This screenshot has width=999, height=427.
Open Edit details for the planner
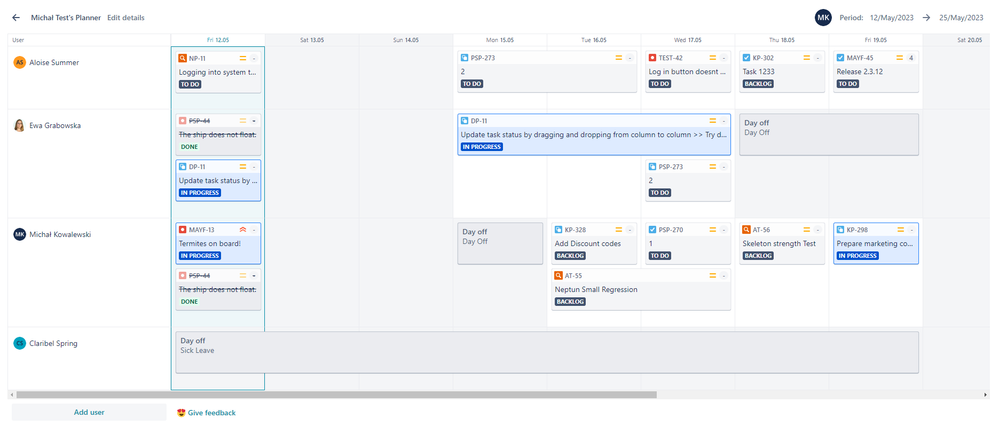(126, 18)
